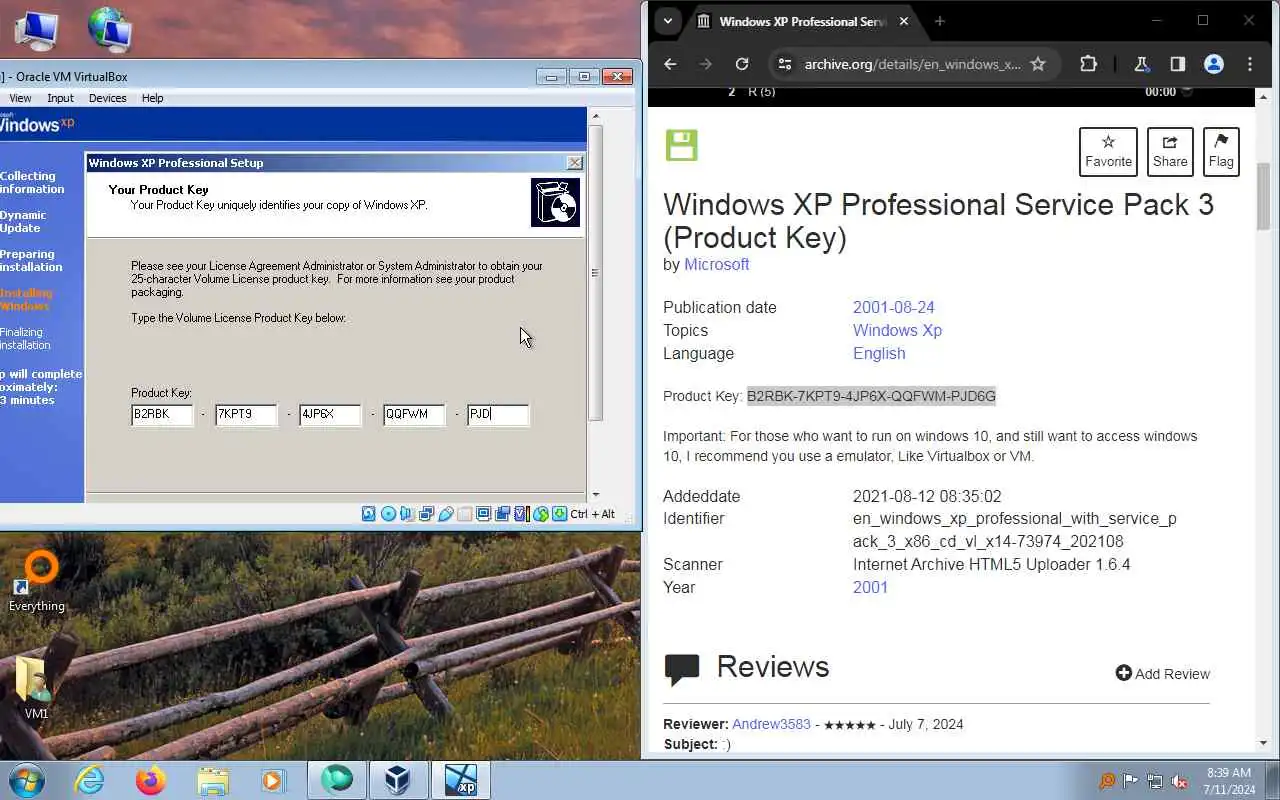Click the 2001 year link
The width and height of the screenshot is (1280, 800).
870,587
